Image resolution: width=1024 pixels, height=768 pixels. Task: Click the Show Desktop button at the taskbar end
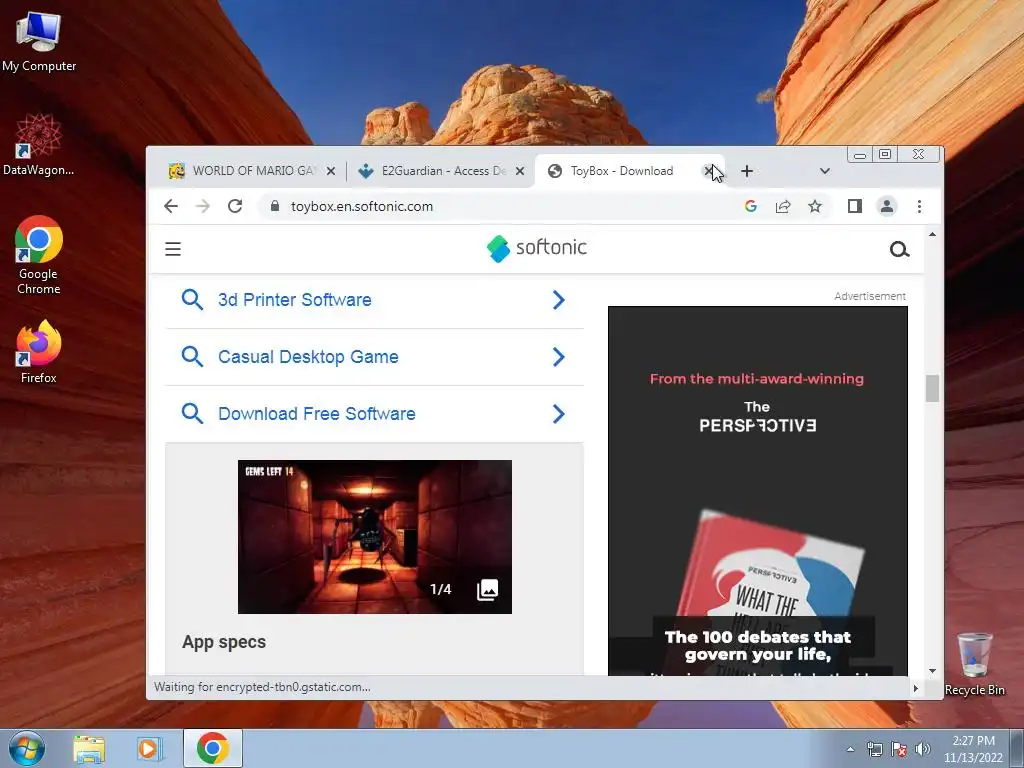point(1017,748)
